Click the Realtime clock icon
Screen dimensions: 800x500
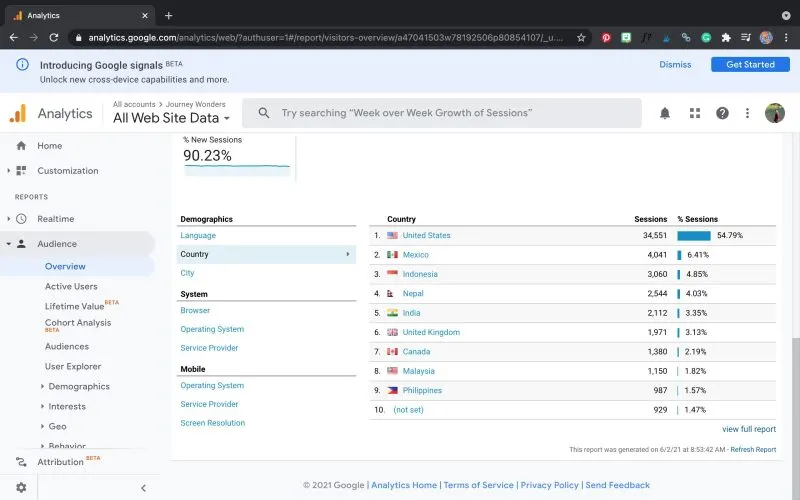point(21,219)
